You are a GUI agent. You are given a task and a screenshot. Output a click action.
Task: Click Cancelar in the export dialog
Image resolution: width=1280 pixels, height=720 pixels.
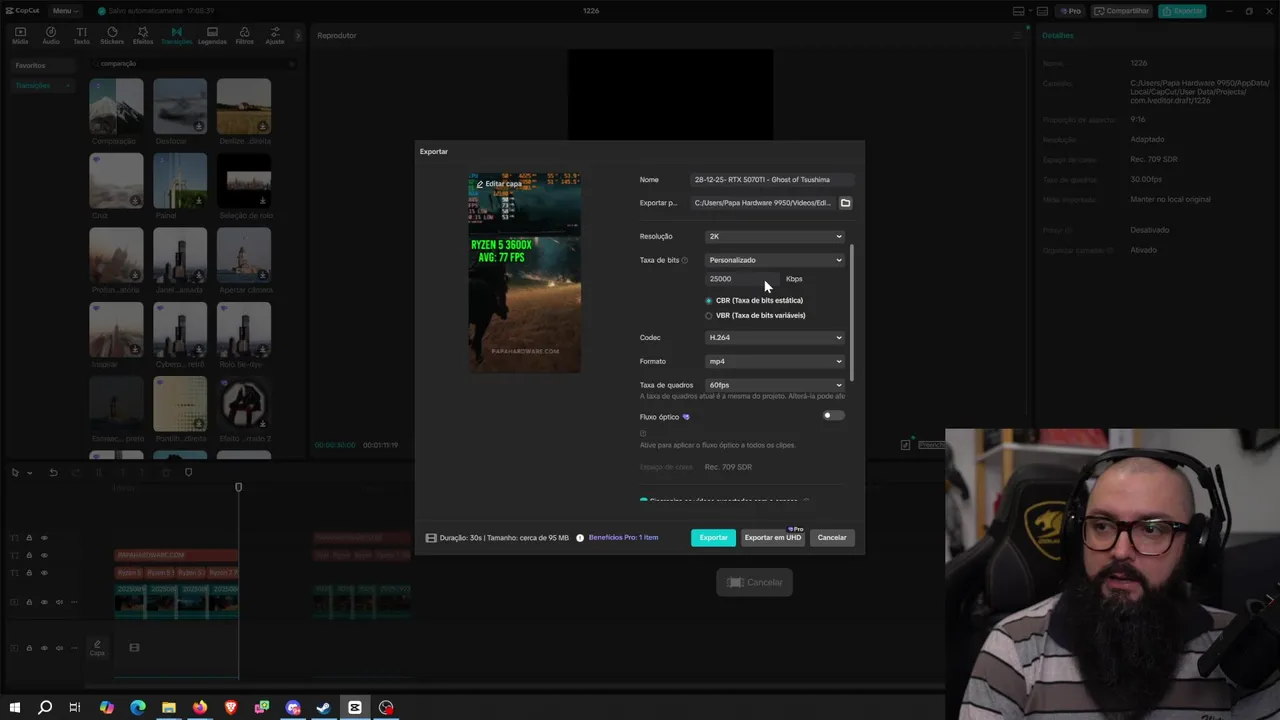[832, 538]
